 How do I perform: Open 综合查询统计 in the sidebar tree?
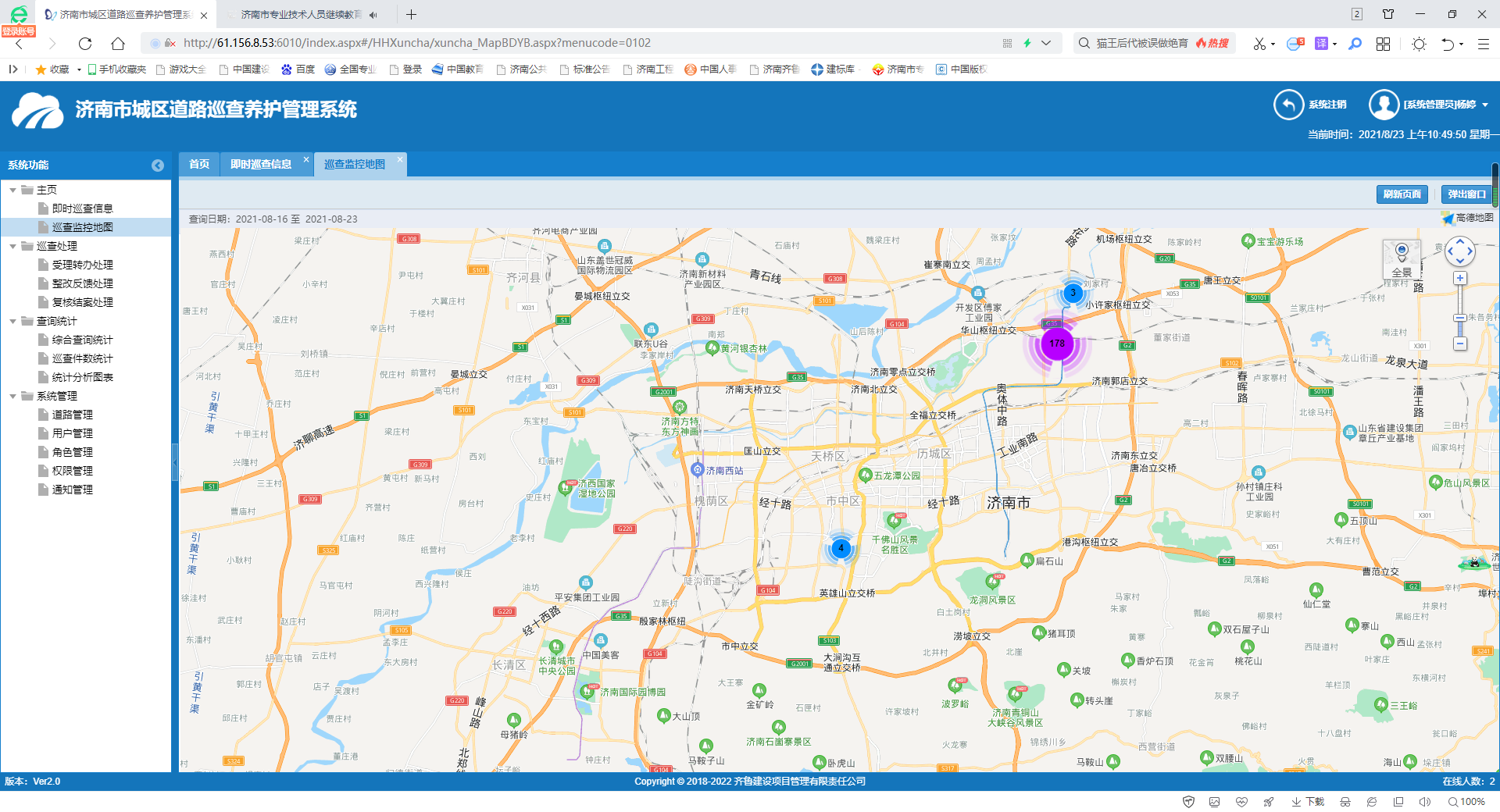pos(82,340)
